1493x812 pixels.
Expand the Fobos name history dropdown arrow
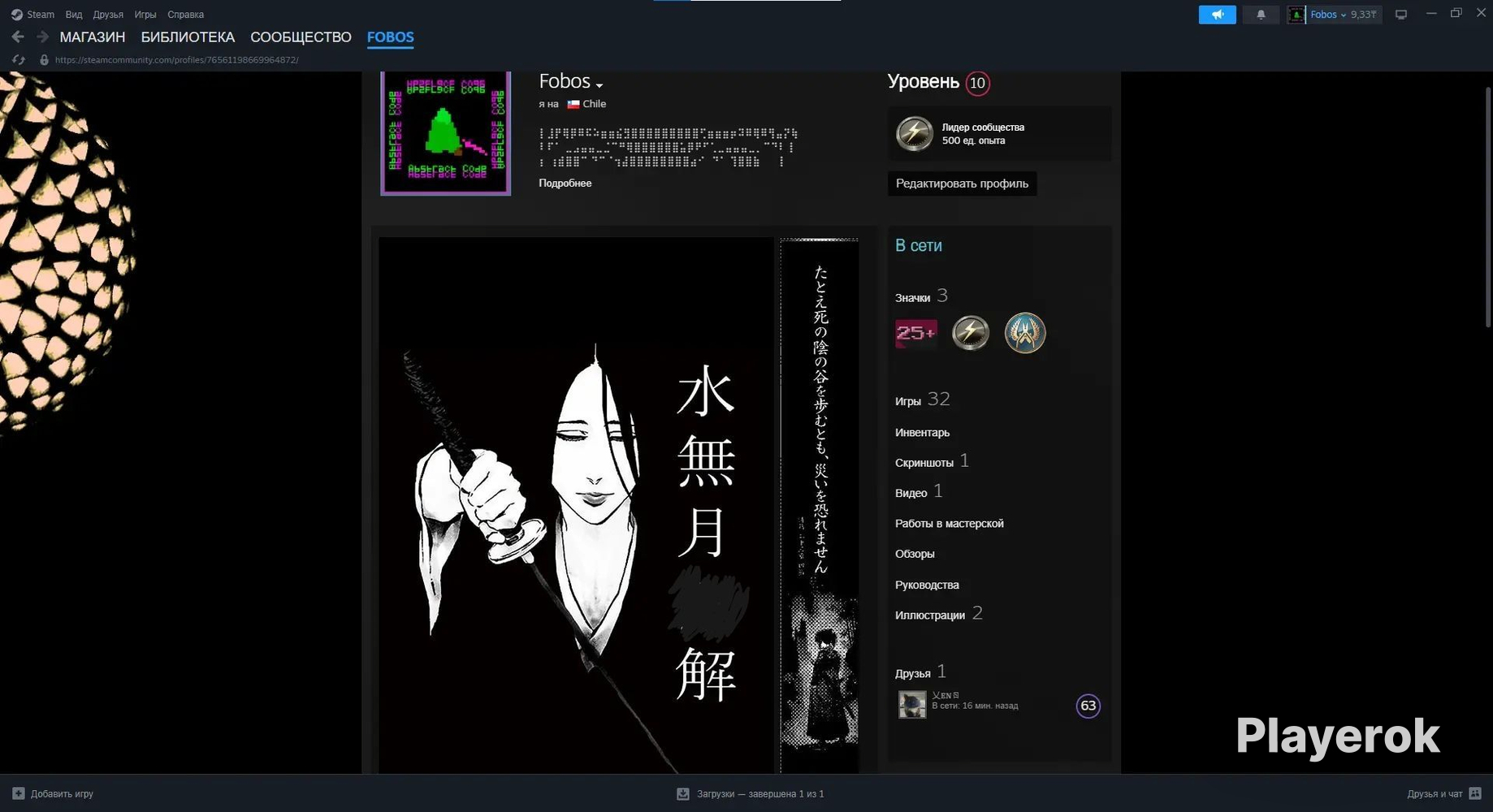[599, 85]
